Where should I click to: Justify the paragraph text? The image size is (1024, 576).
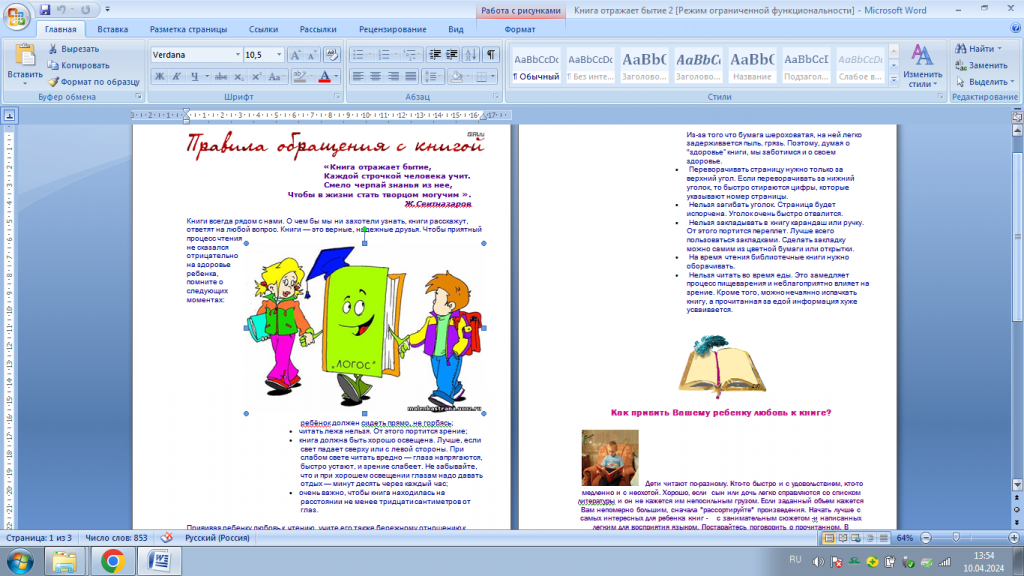[x=410, y=77]
